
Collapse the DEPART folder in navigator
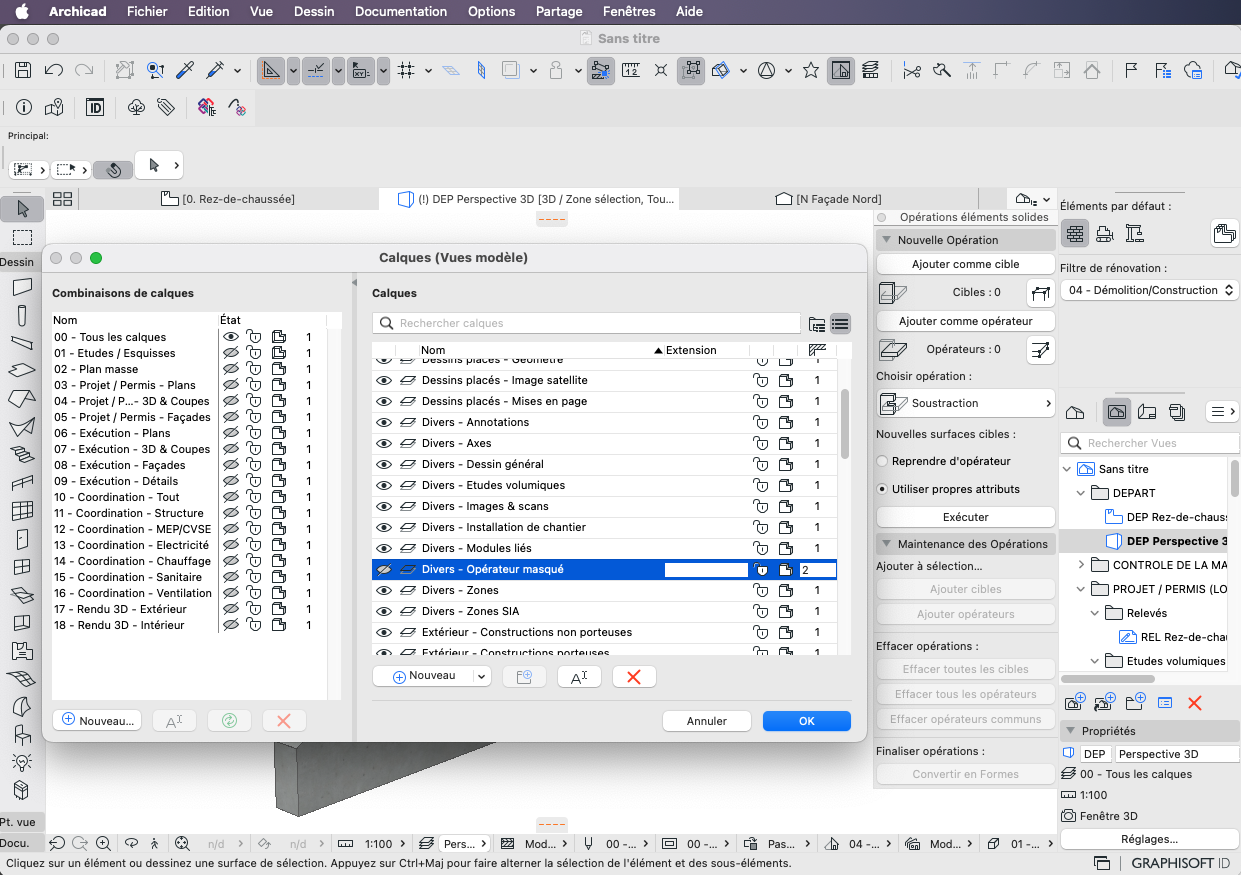pos(1081,493)
